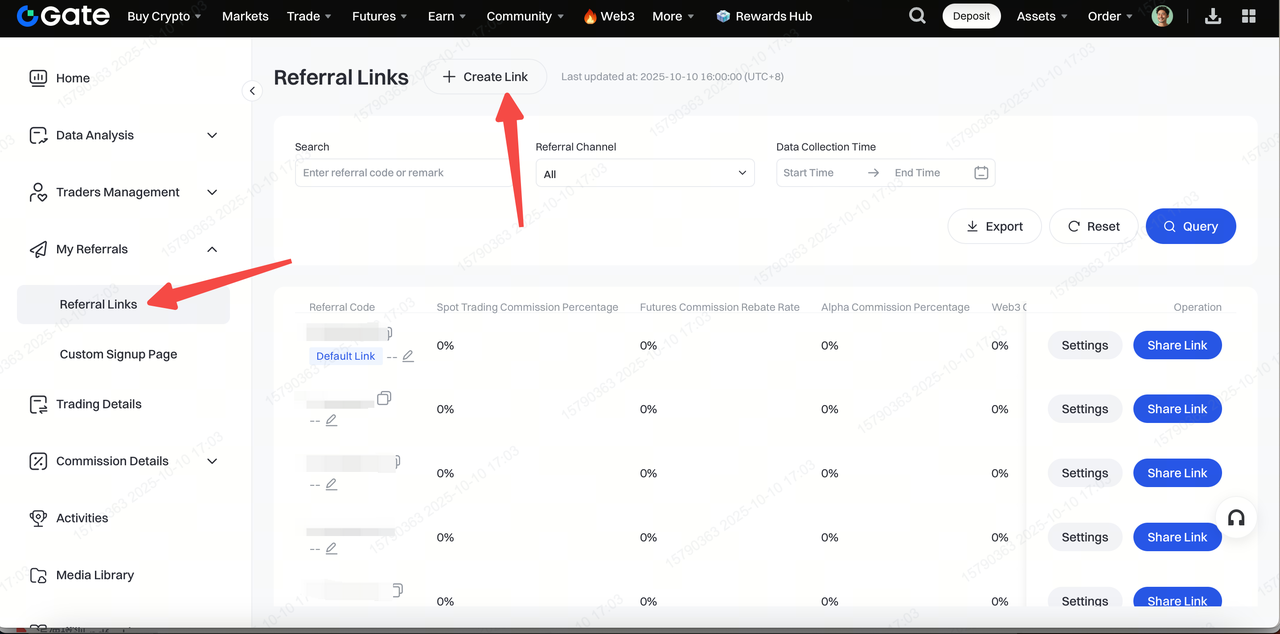1280x634 pixels.
Task: Open the headset customer support icon
Action: tap(1236, 518)
